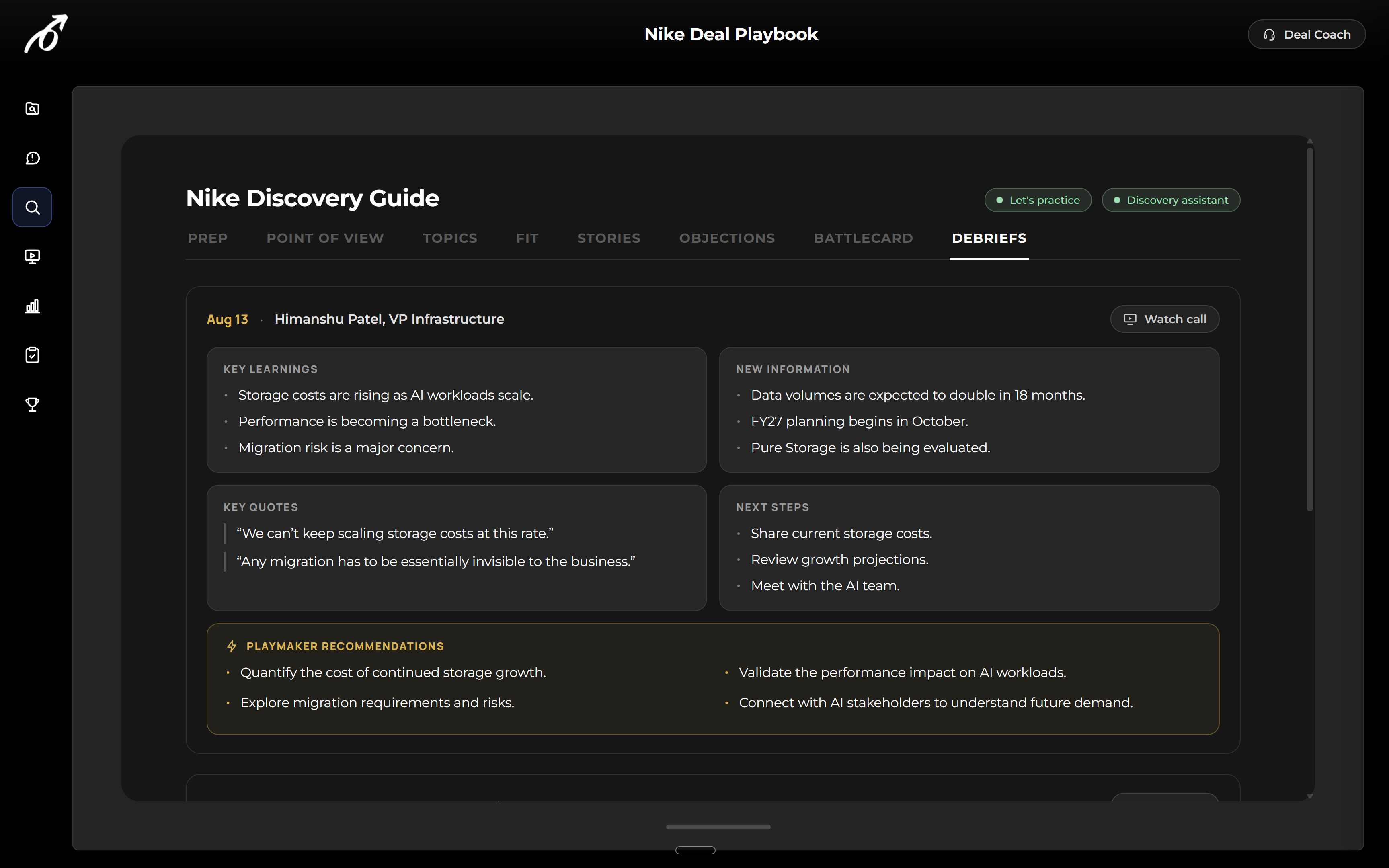
Task: Click the Playmaker arrow logo
Action: tap(46, 34)
